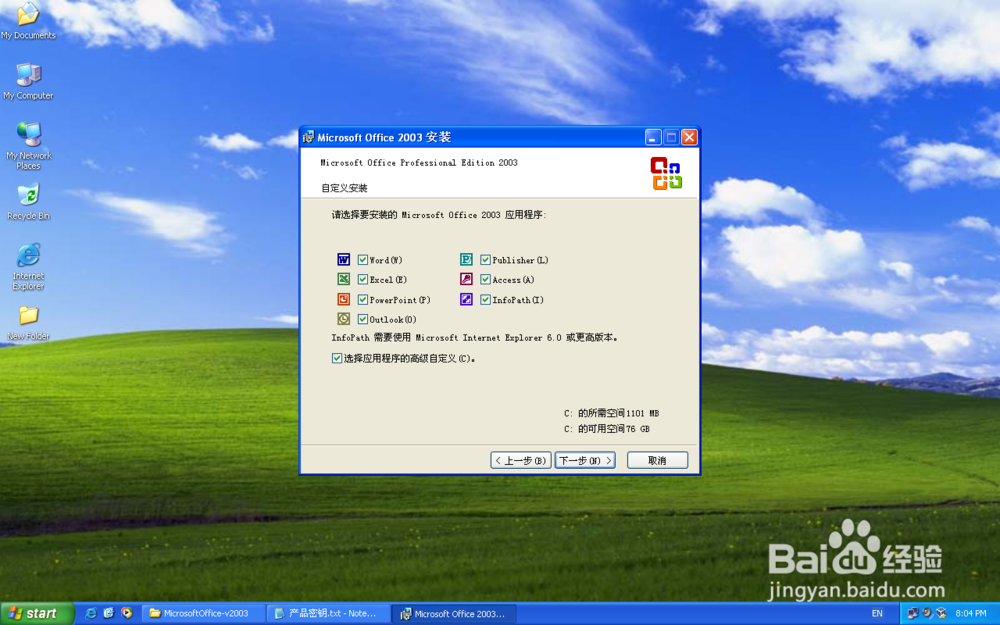
Task: Click 'Microsoft Office Professional Edition 2003' text
Action: click(419, 163)
